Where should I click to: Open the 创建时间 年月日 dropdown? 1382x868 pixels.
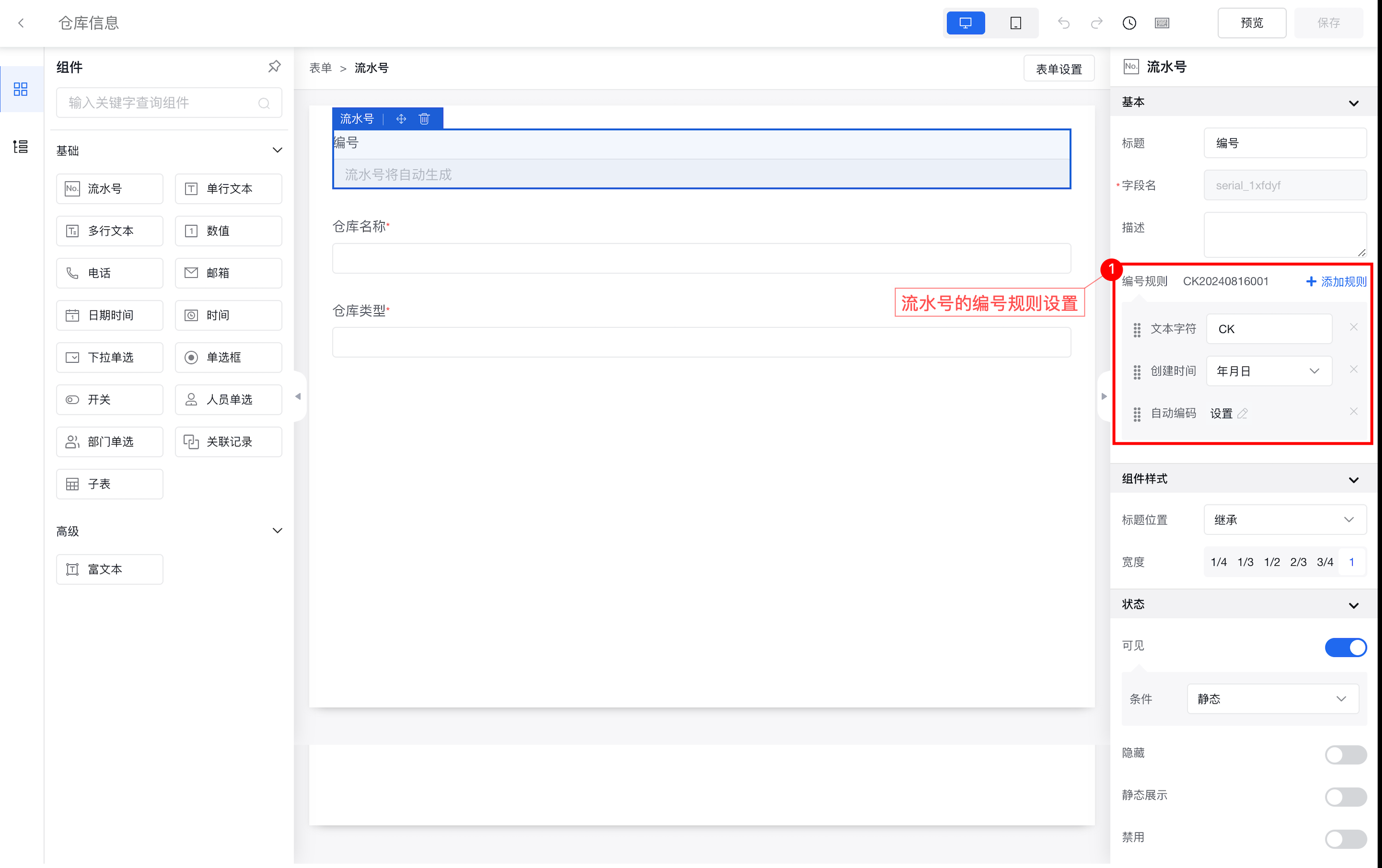pyautogui.click(x=1269, y=371)
